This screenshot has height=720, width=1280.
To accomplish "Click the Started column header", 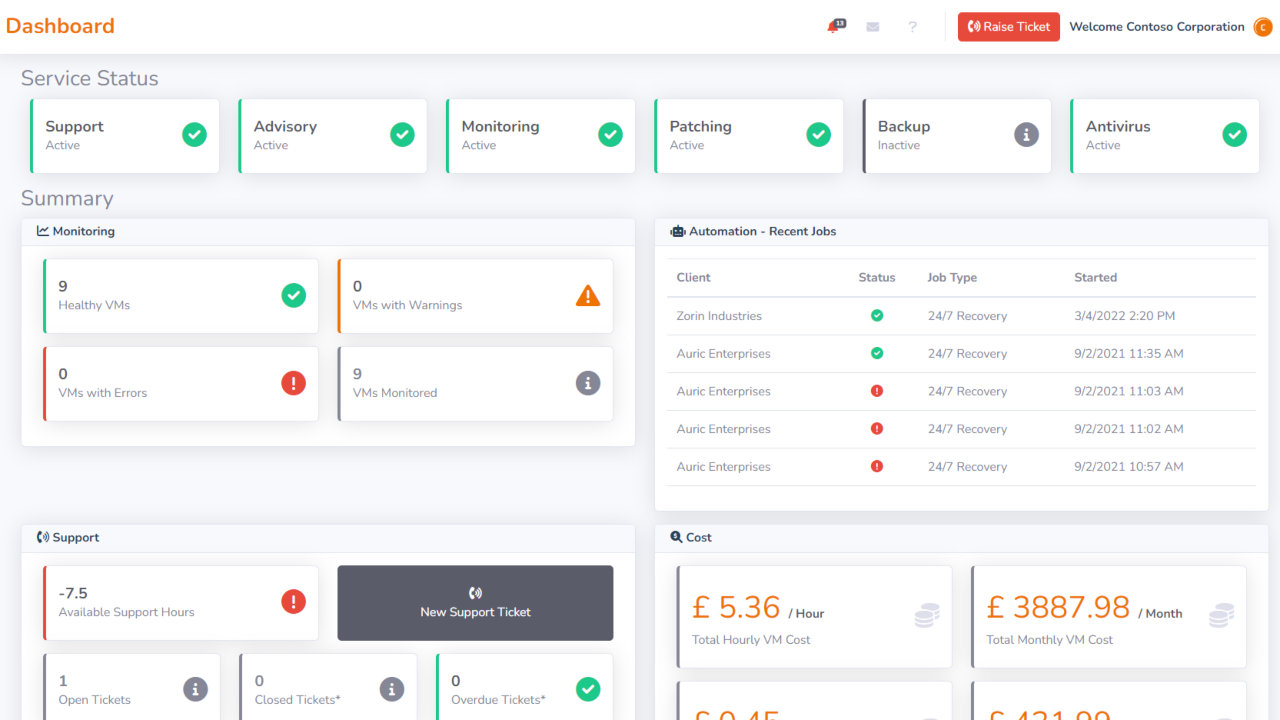I will (1095, 278).
